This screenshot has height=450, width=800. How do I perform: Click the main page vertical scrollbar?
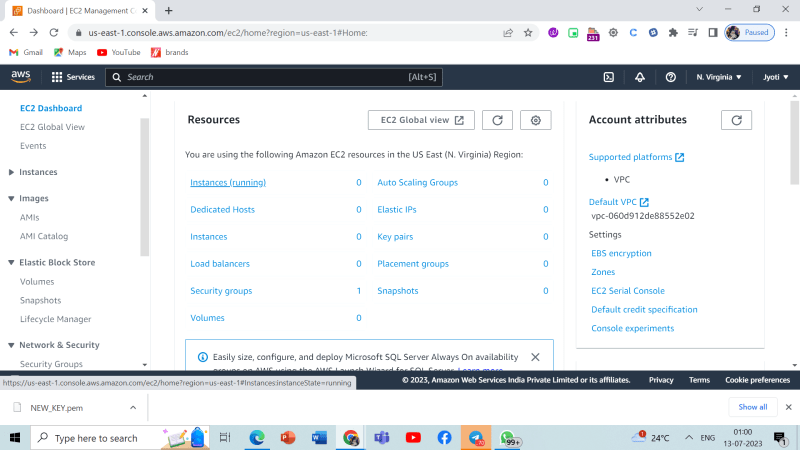tap(794, 143)
